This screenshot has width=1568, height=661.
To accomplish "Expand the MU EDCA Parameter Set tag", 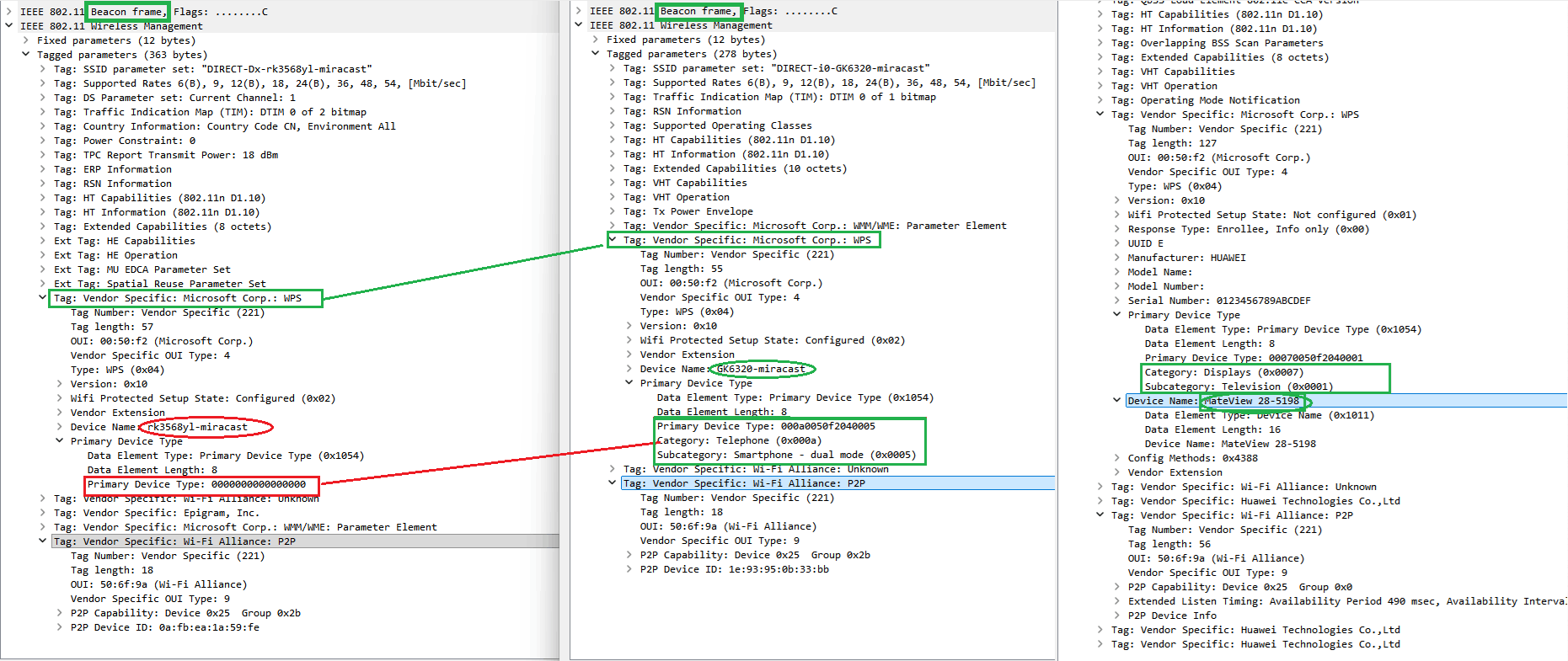I will click(x=43, y=269).
